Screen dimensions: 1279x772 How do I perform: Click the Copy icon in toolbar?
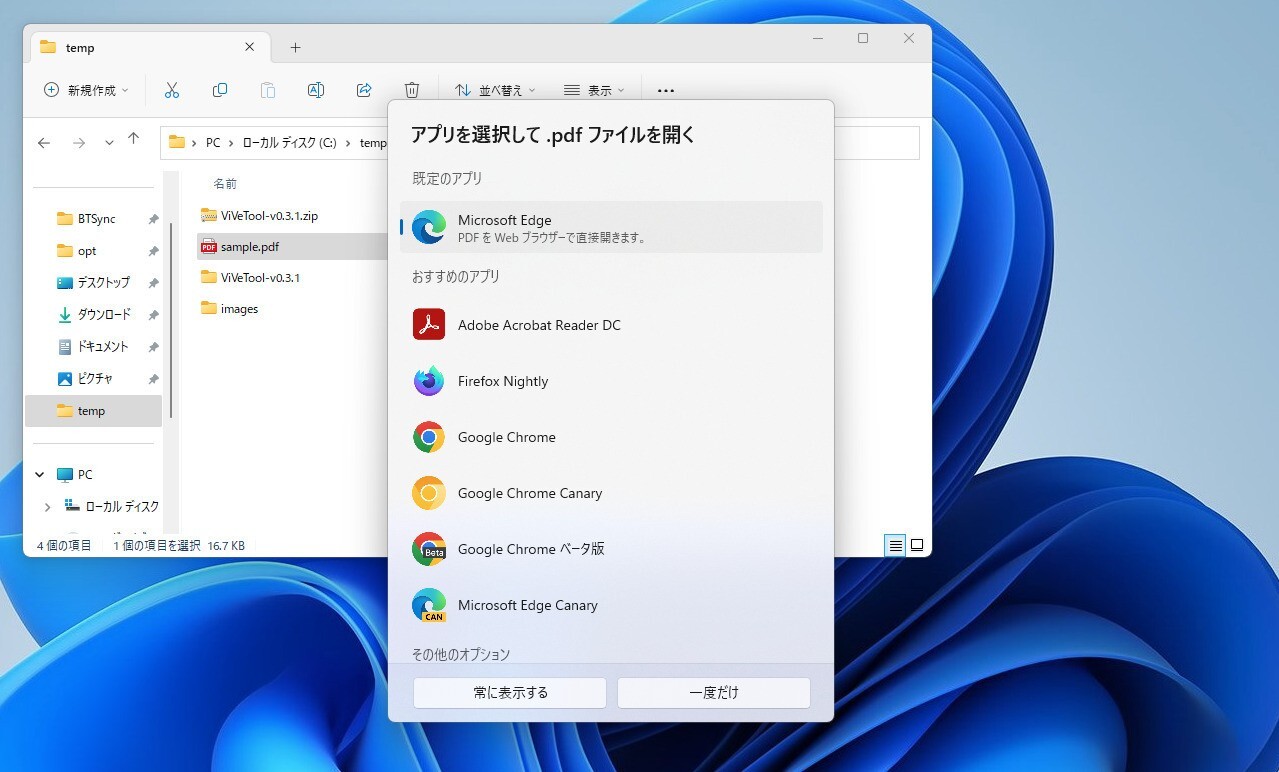(x=220, y=90)
